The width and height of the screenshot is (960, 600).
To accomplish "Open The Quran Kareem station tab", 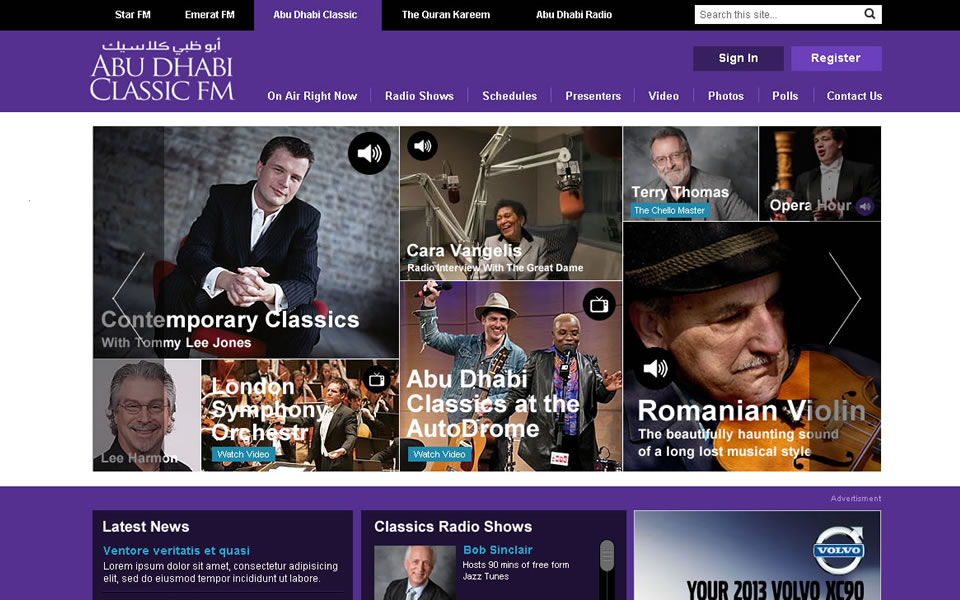I will tap(446, 15).
